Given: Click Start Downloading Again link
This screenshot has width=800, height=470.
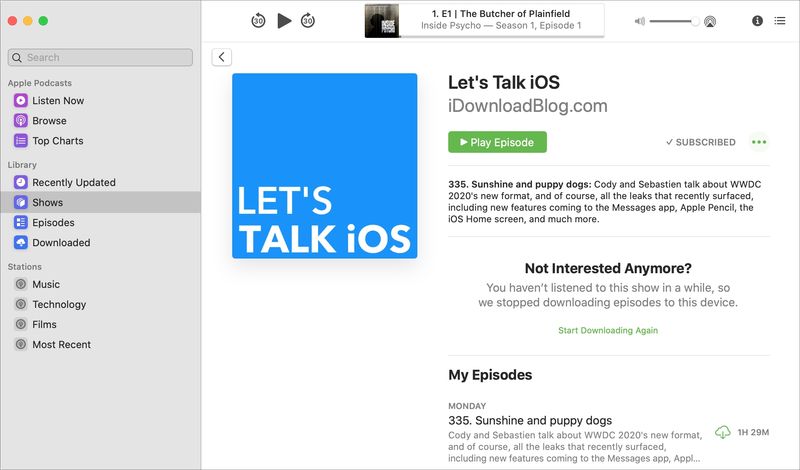Looking at the screenshot, I should (608, 331).
